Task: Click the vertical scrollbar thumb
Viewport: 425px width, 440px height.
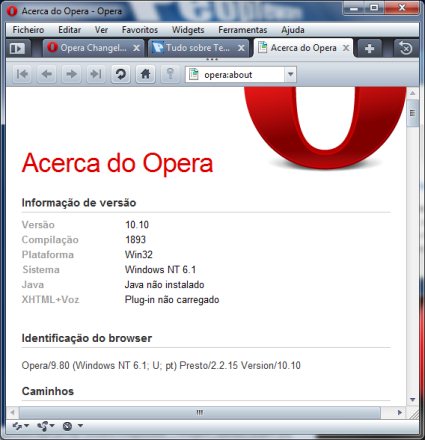Action: 413,113
